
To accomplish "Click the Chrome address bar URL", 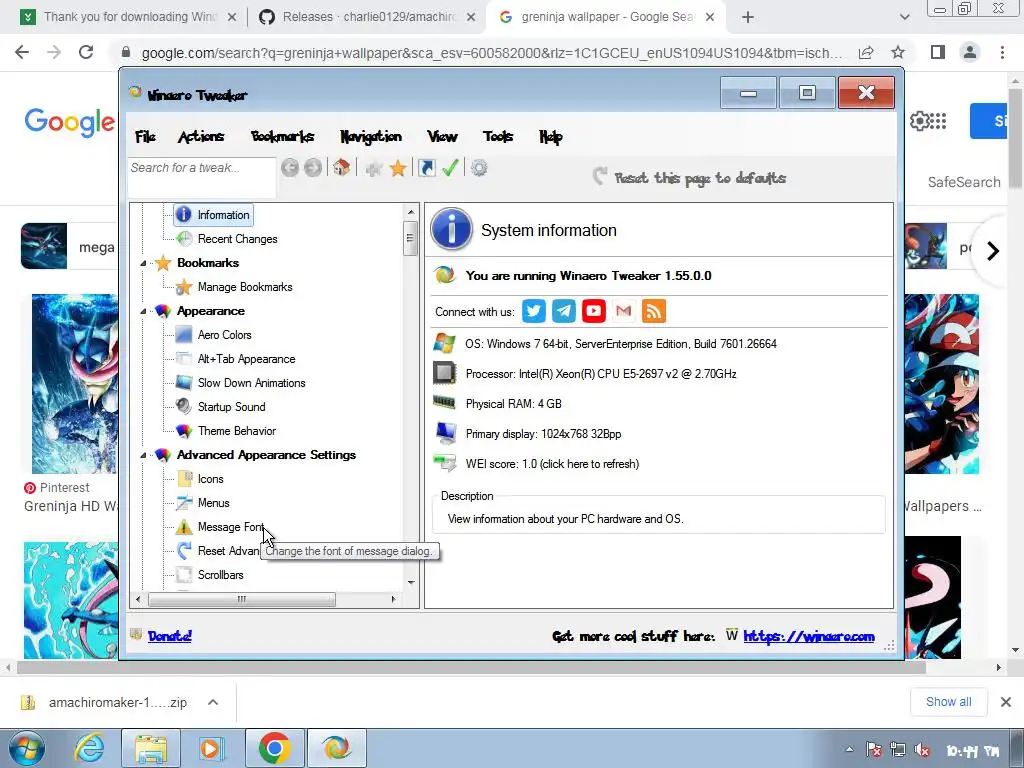I will click(x=491, y=53).
